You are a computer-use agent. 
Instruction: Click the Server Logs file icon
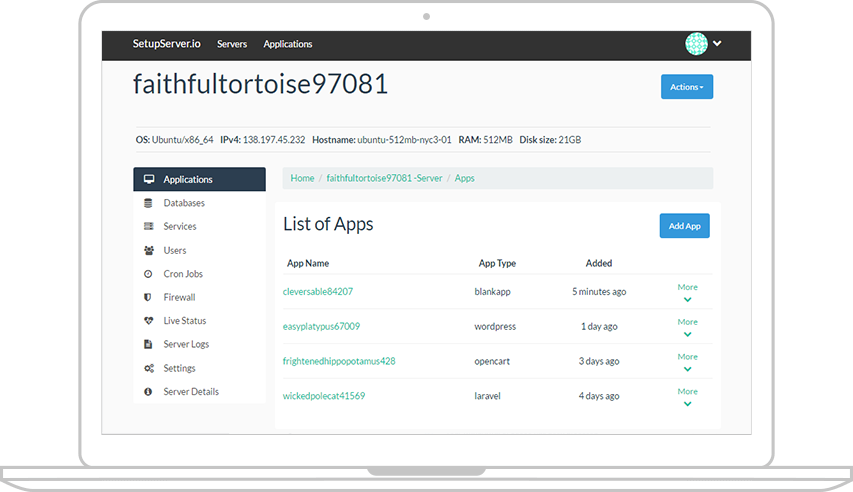147,344
